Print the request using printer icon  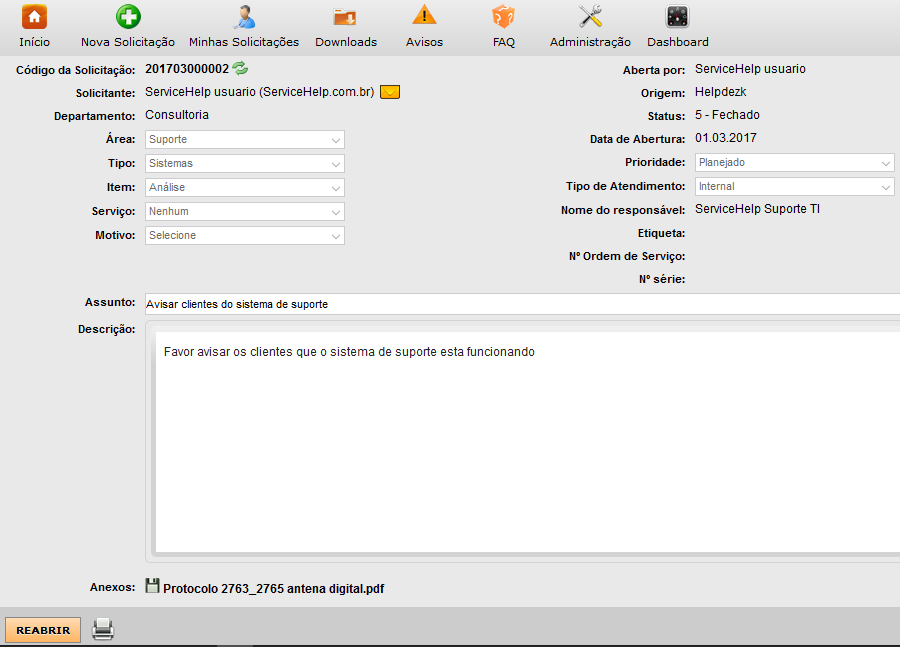tap(103, 629)
